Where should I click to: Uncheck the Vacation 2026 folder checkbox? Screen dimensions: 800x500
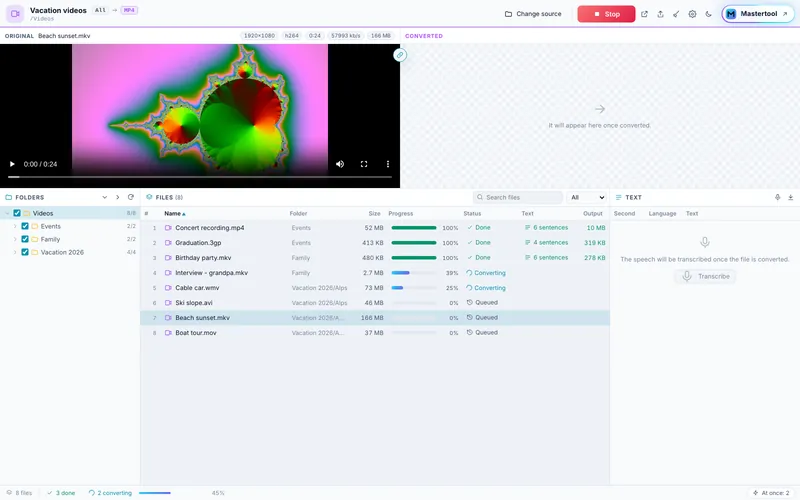[24, 252]
